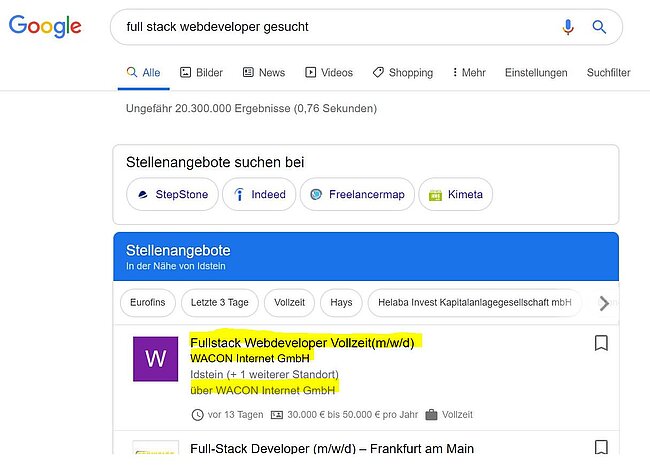This screenshot has width=650, height=467.
Task: Expand the Mehr menu
Action: 469,73
